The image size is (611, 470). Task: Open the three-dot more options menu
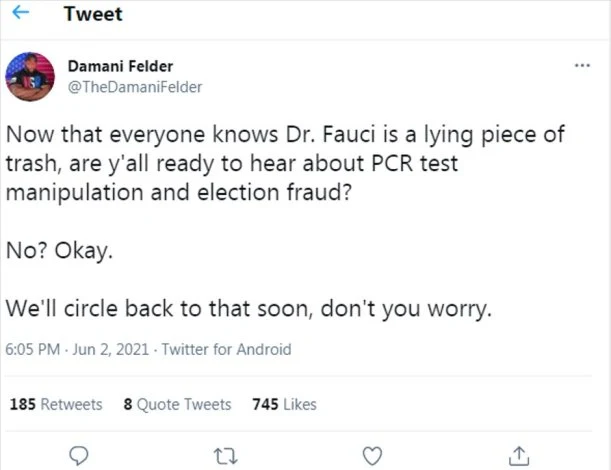click(583, 67)
